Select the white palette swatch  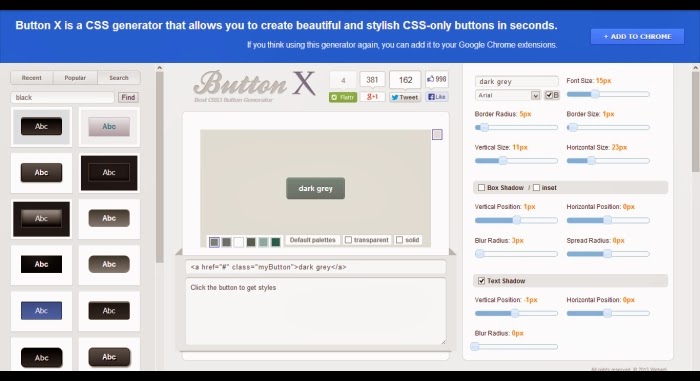coord(239,242)
